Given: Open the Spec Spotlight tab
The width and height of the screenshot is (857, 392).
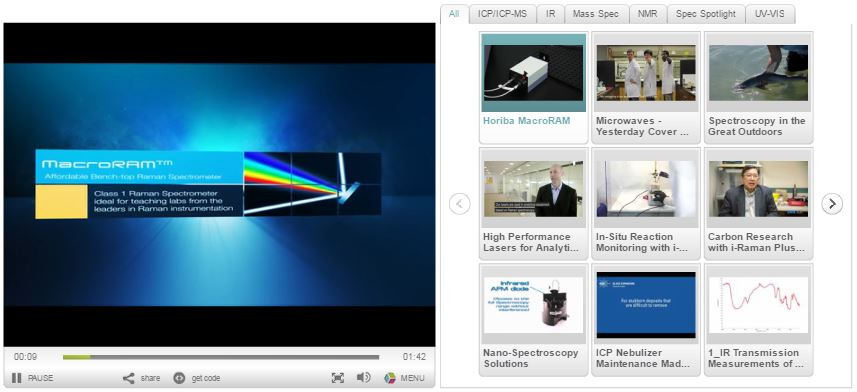Looking at the screenshot, I should [x=706, y=14].
